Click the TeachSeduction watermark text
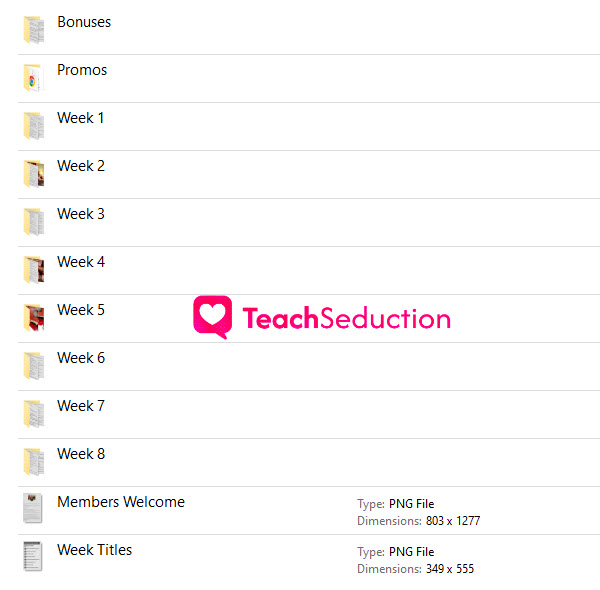This screenshot has width=600, height=590. coord(347,318)
